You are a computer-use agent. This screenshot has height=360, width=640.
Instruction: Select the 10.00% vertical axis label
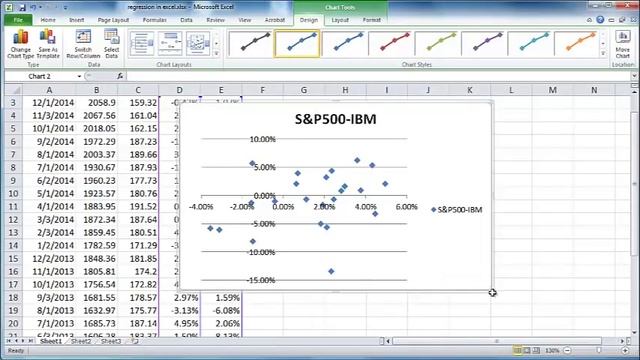[262, 139]
